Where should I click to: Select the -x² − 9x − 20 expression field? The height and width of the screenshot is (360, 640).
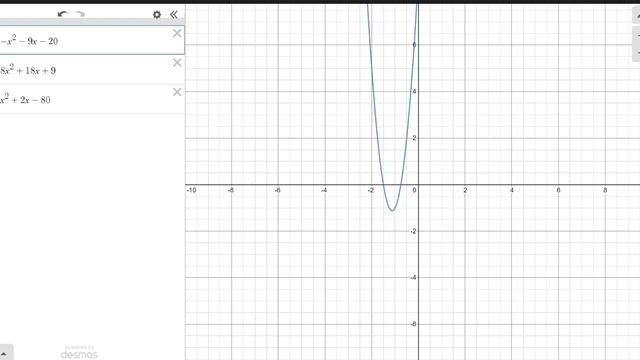coord(92,40)
